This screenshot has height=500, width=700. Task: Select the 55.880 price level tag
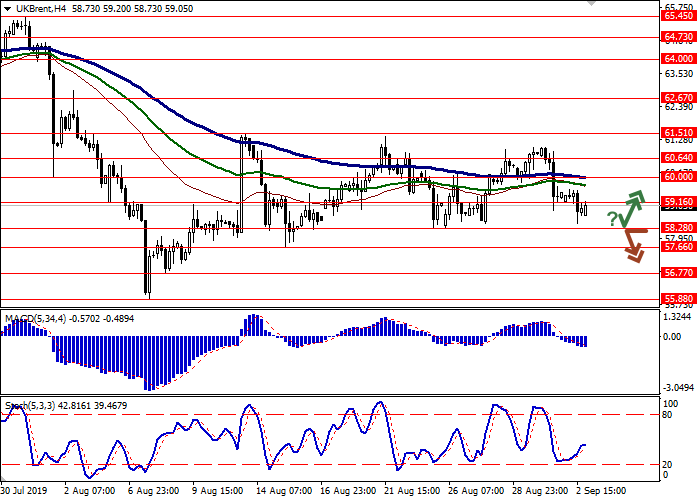pos(678,298)
